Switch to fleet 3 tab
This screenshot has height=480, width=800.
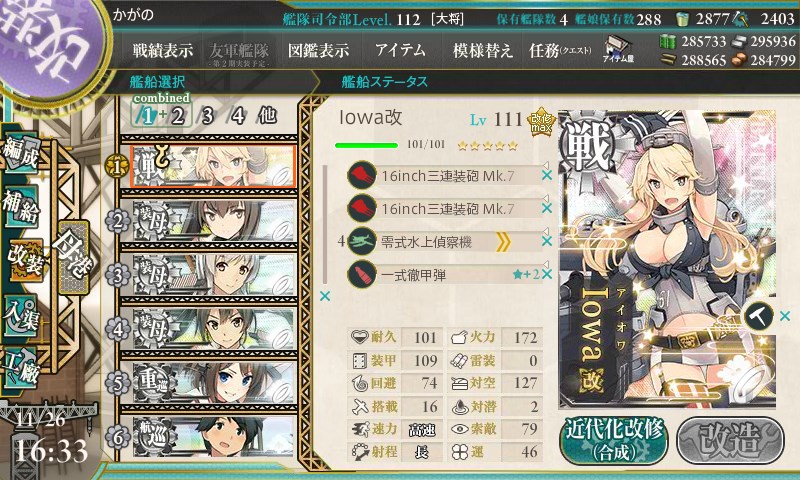(x=207, y=116)
